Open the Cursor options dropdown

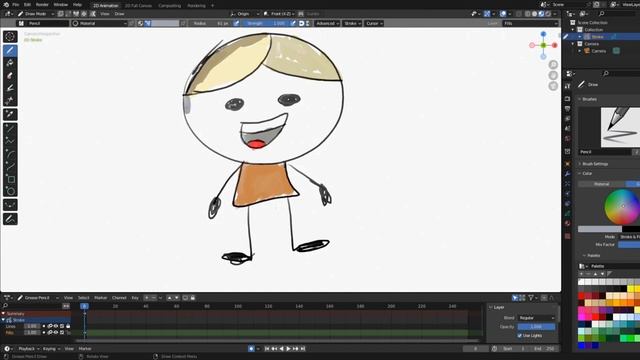click(374, 23)
